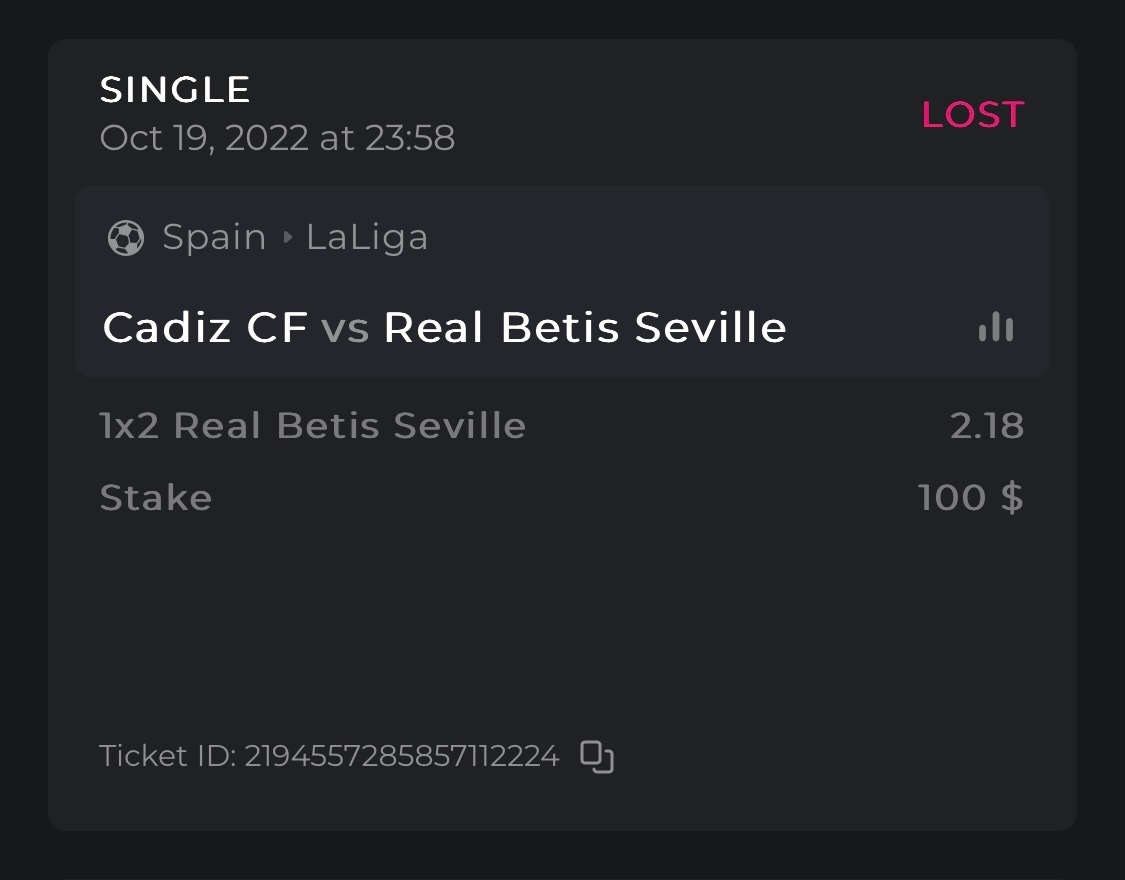Image resolution: width=1125 pixels, height=880 pixels.
Task: Click the "vs" text between teams
Action: point(345,327)
